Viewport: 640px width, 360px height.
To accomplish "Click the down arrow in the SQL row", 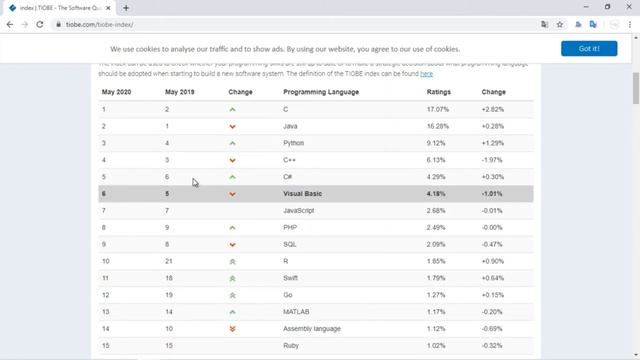I will point(232,245).
